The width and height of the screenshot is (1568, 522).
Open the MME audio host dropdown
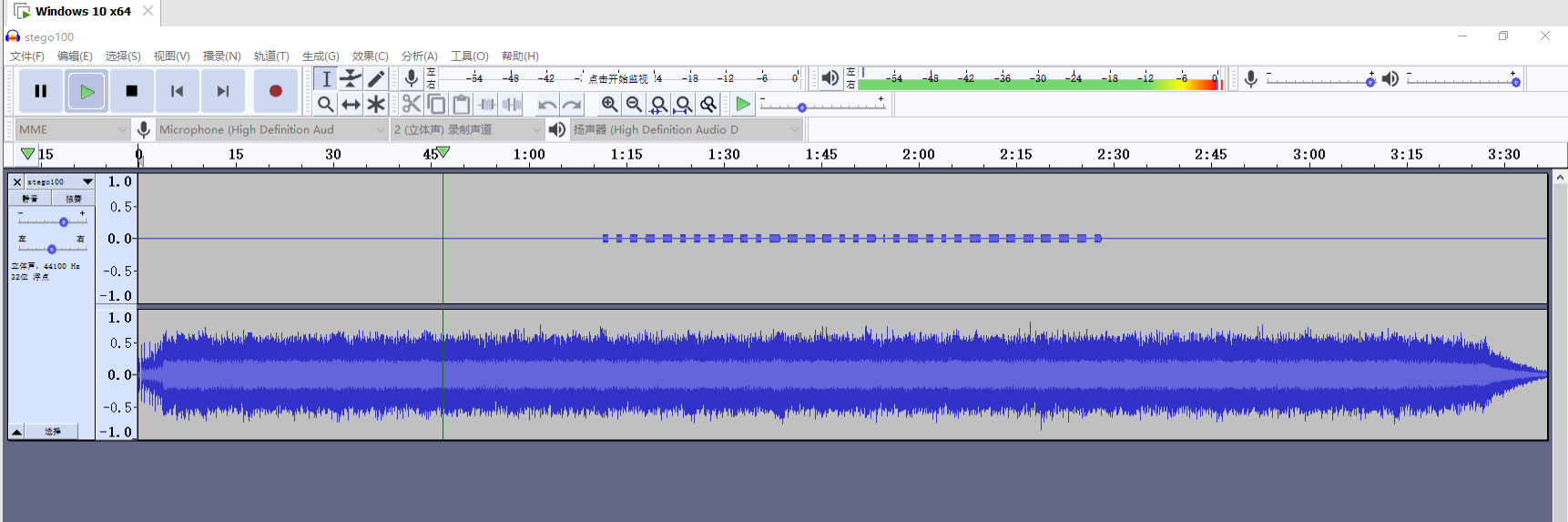(72, 129)
